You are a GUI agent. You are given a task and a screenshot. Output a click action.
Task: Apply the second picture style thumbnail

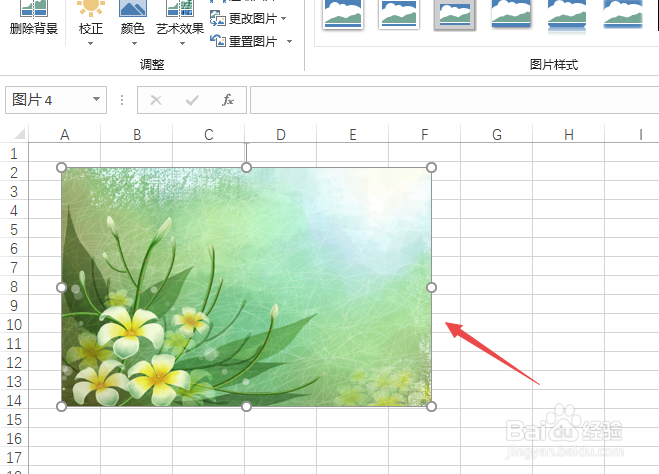click(x=398, y=13)
